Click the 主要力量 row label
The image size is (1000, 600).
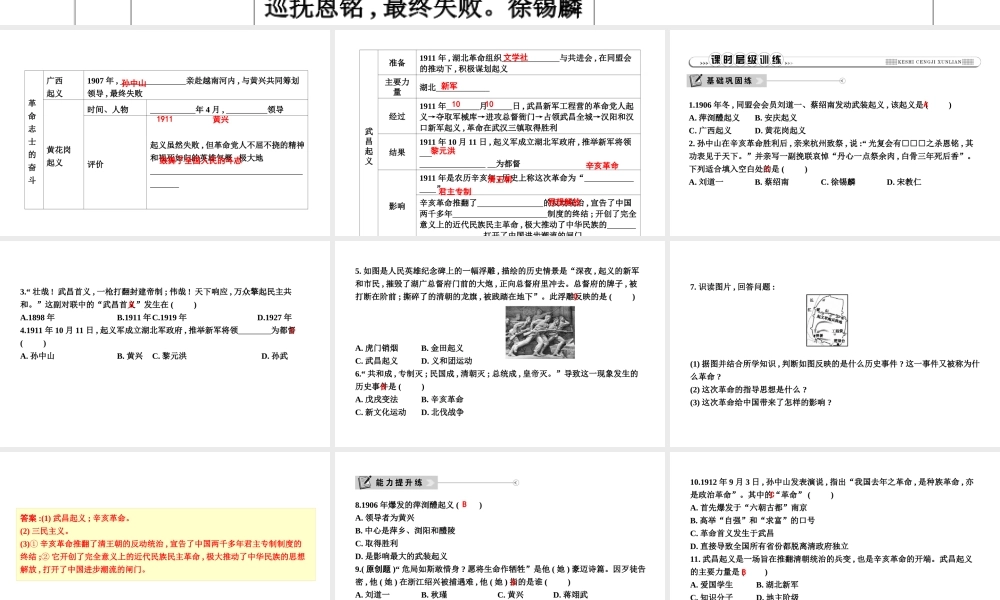(397, 87)
